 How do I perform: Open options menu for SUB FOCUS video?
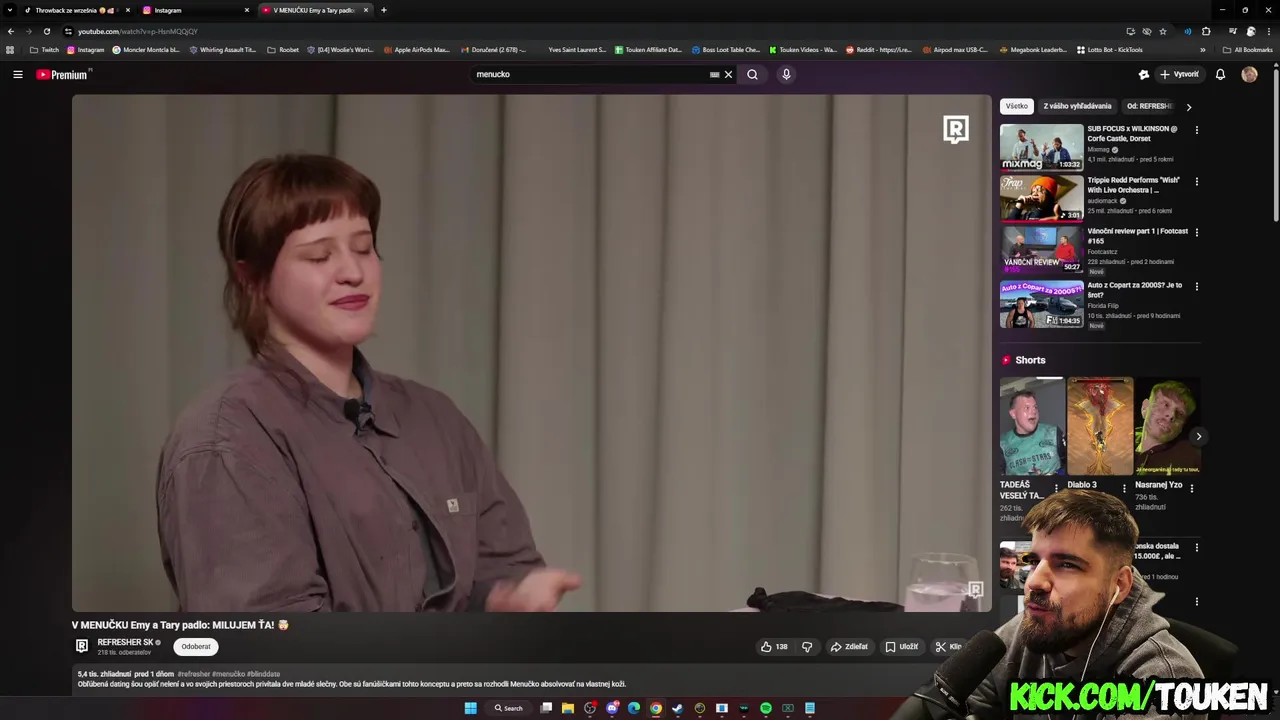click(x=1196, y=130)
